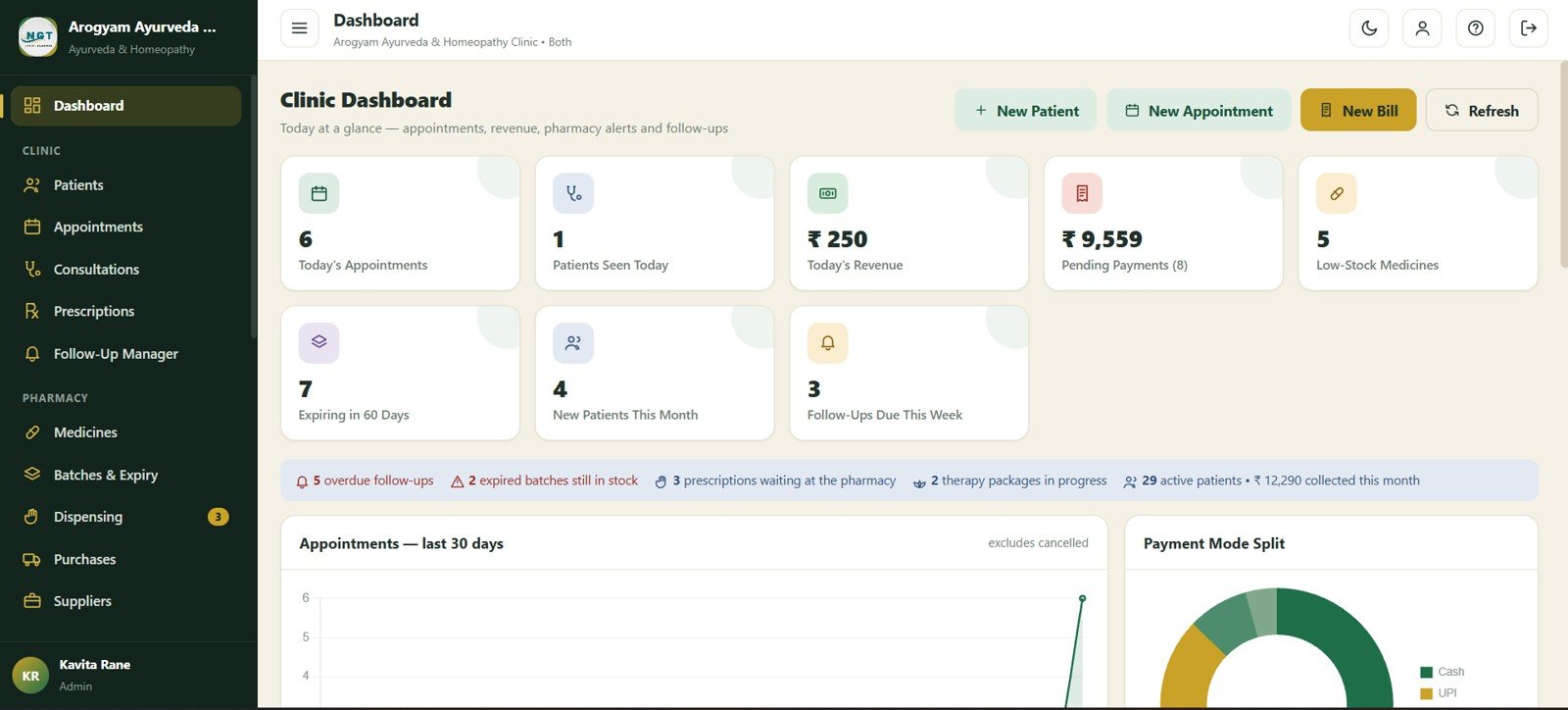Click the bell icon on Follow-Ups Due card

[x=828, y=342]
